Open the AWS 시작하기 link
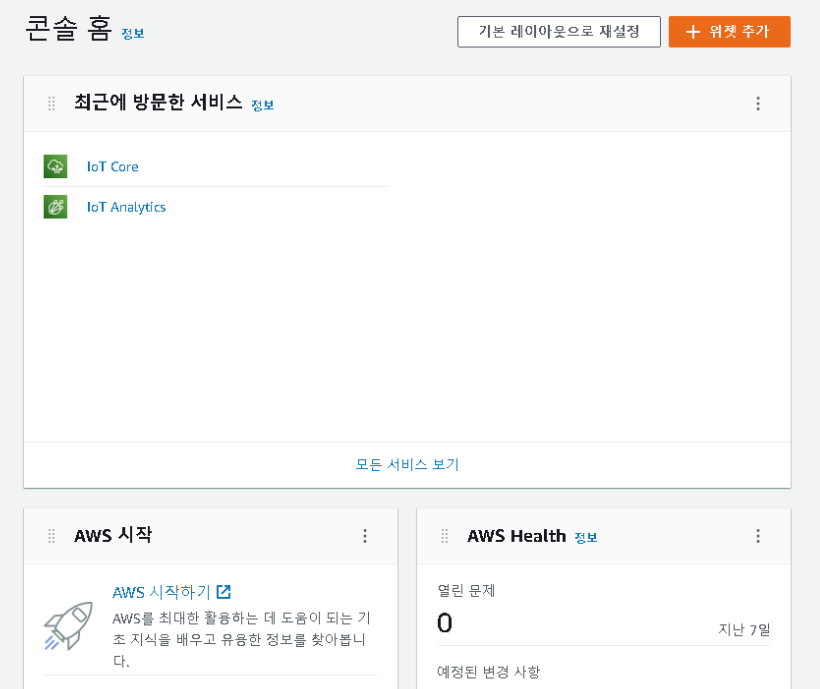 [161, 592]
